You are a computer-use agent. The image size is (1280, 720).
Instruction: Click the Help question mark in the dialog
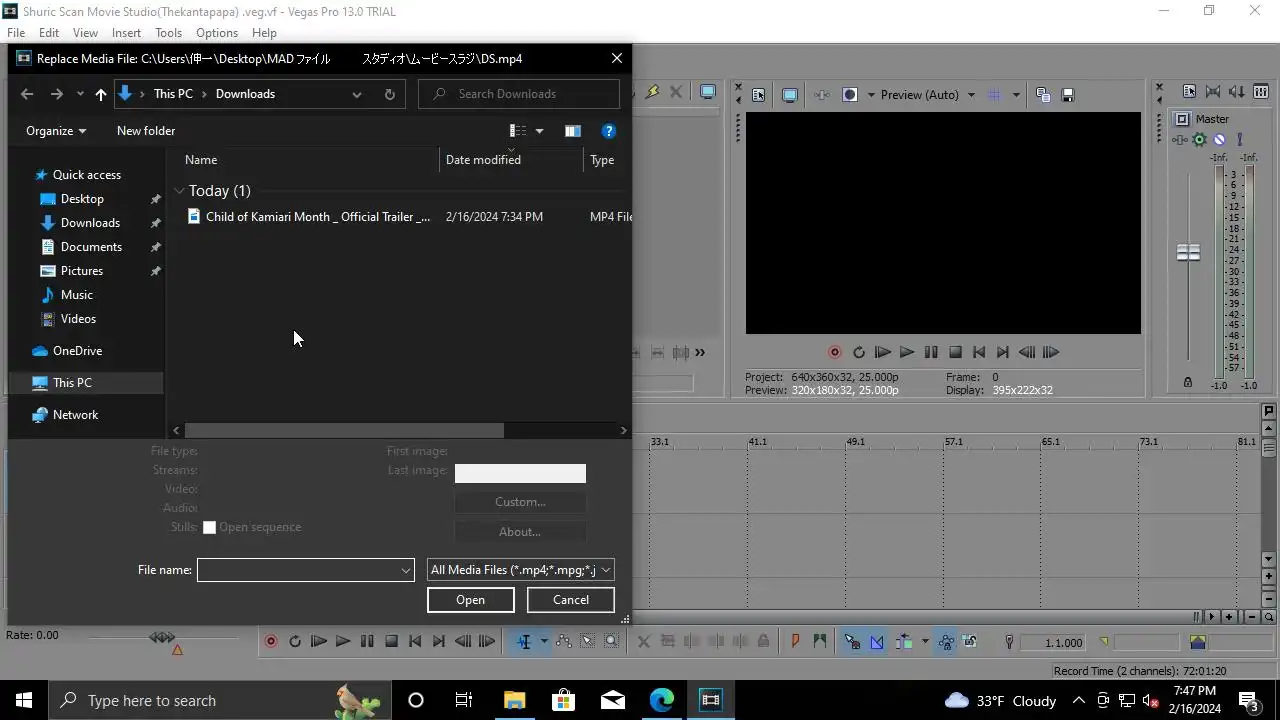[x=608, y=131]
